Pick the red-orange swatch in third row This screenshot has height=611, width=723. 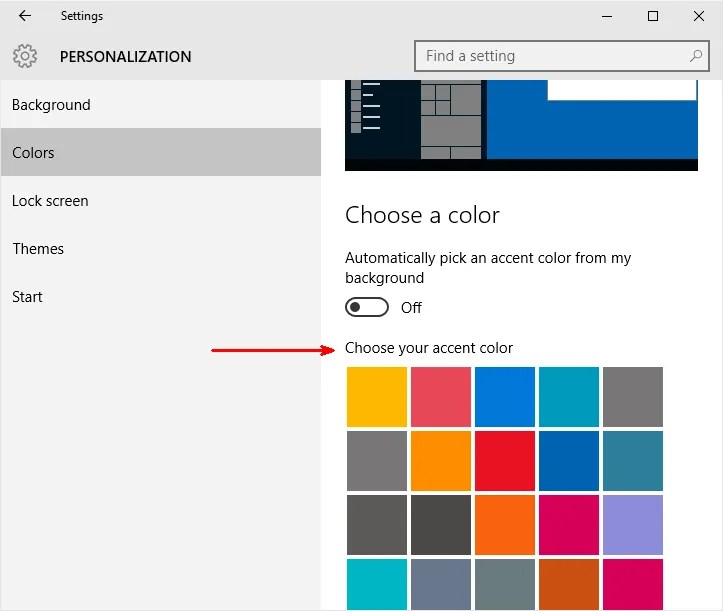click(505, 525)
